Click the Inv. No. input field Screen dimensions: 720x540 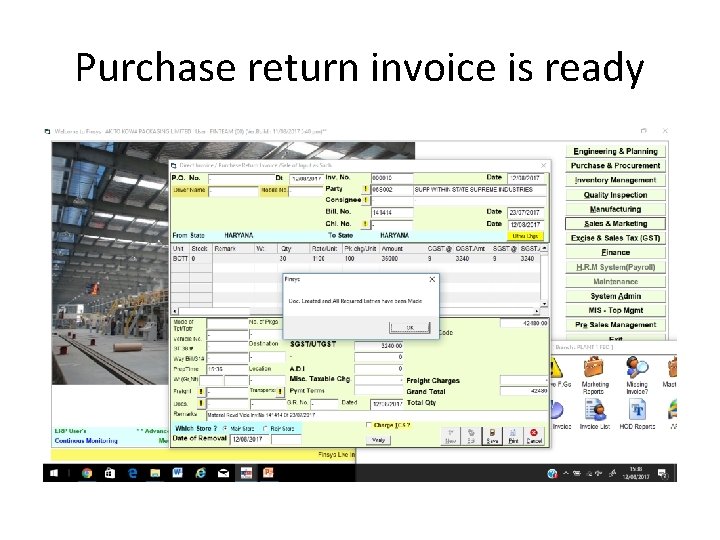[x=392, y=178]
